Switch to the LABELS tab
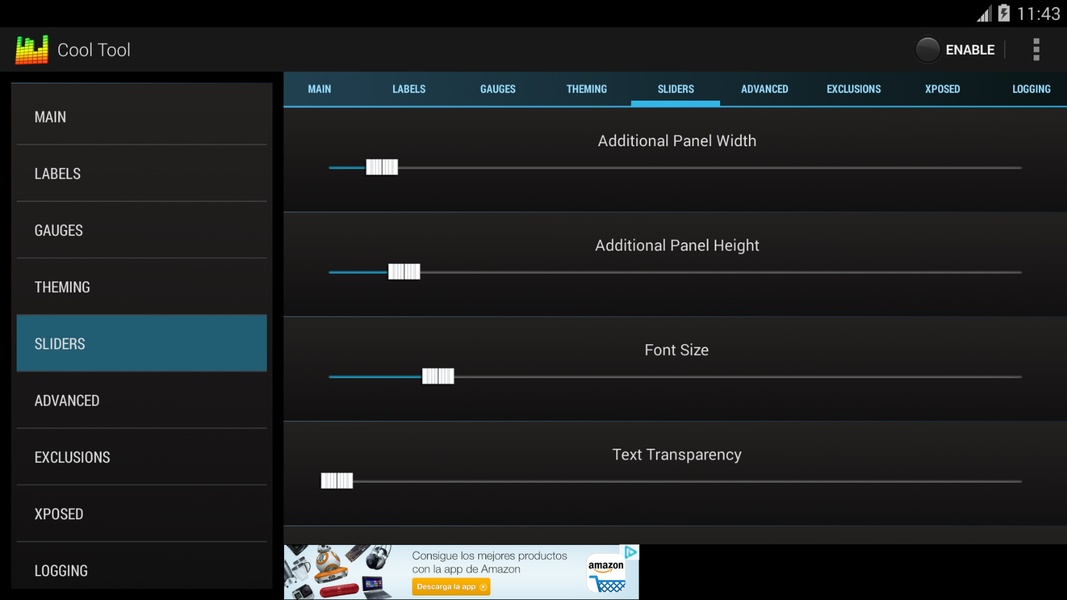This screenshot has height=600, width=1067. [x=409, y=89]
